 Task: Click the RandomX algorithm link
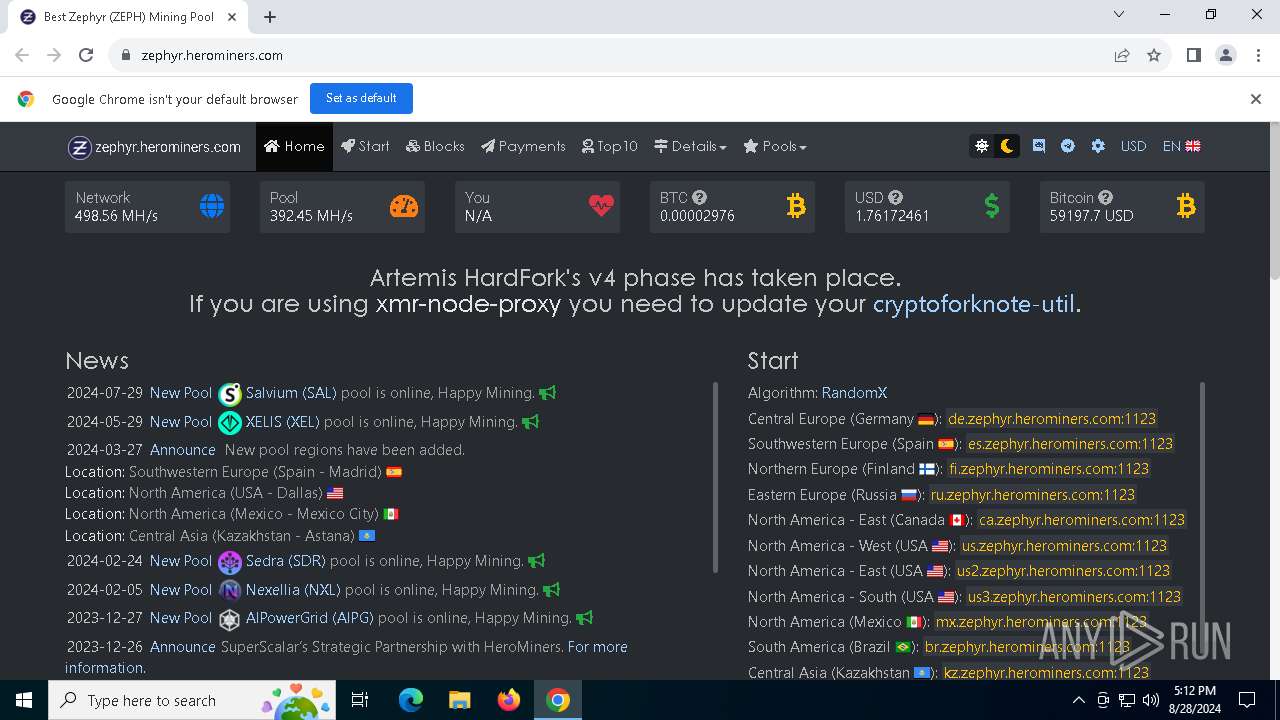tap(854, 393)
